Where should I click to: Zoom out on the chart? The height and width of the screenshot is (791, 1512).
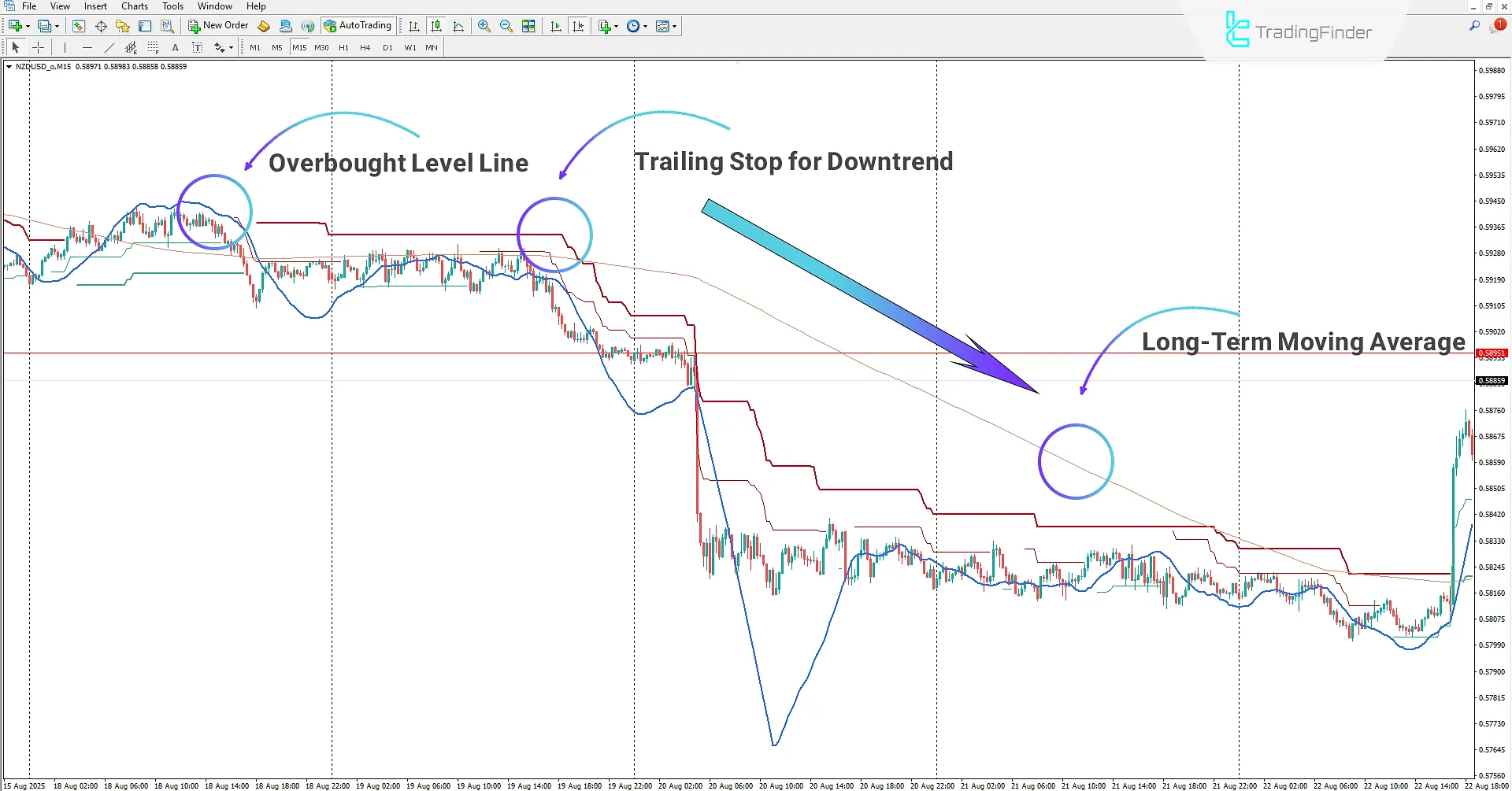pos(506,25)
